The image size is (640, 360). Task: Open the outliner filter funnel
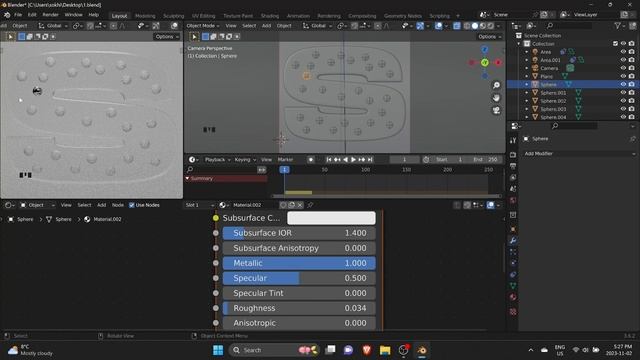pos(617,26)
